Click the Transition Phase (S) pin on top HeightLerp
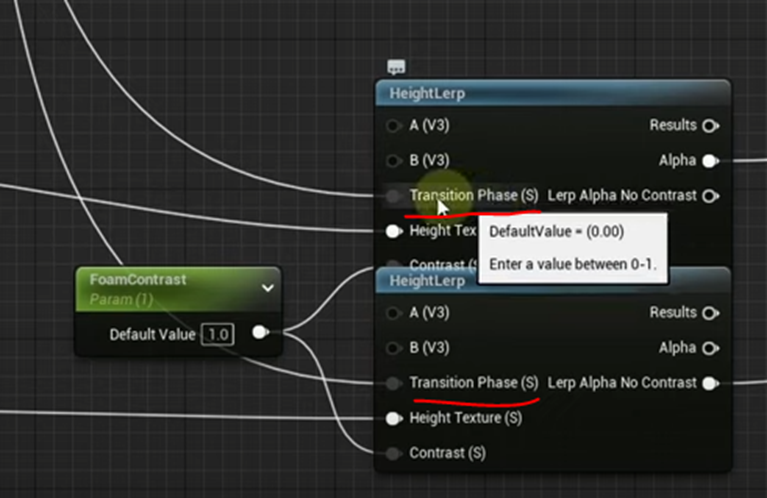This screenshot has height=498, width=767. click(x=393, y=196)
